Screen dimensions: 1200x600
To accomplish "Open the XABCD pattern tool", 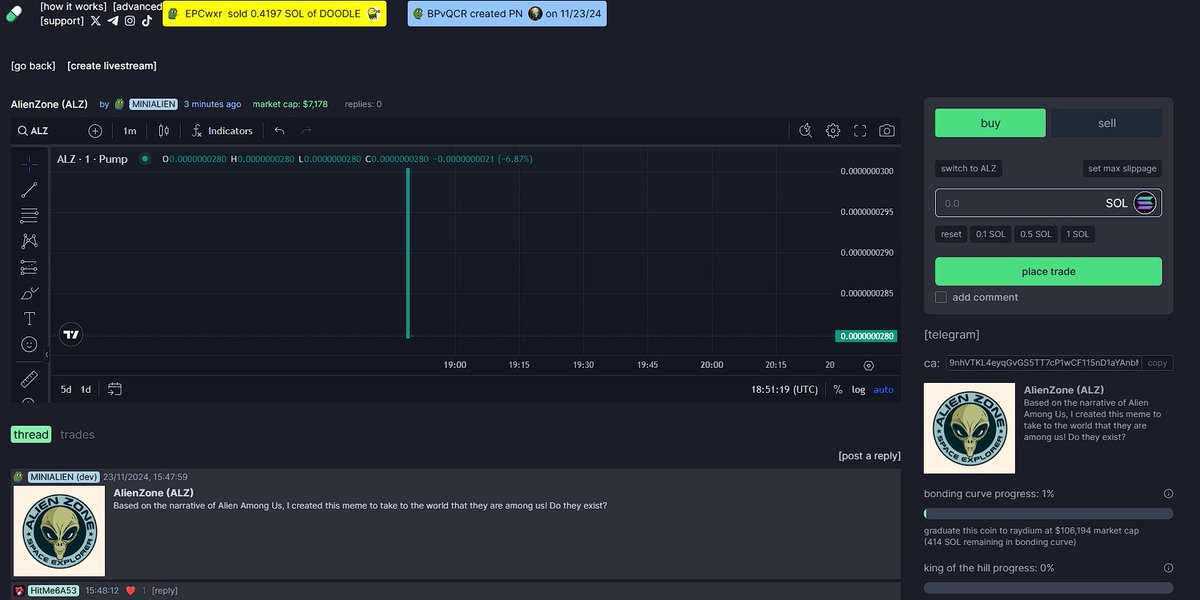I will (x=29, y=240).
